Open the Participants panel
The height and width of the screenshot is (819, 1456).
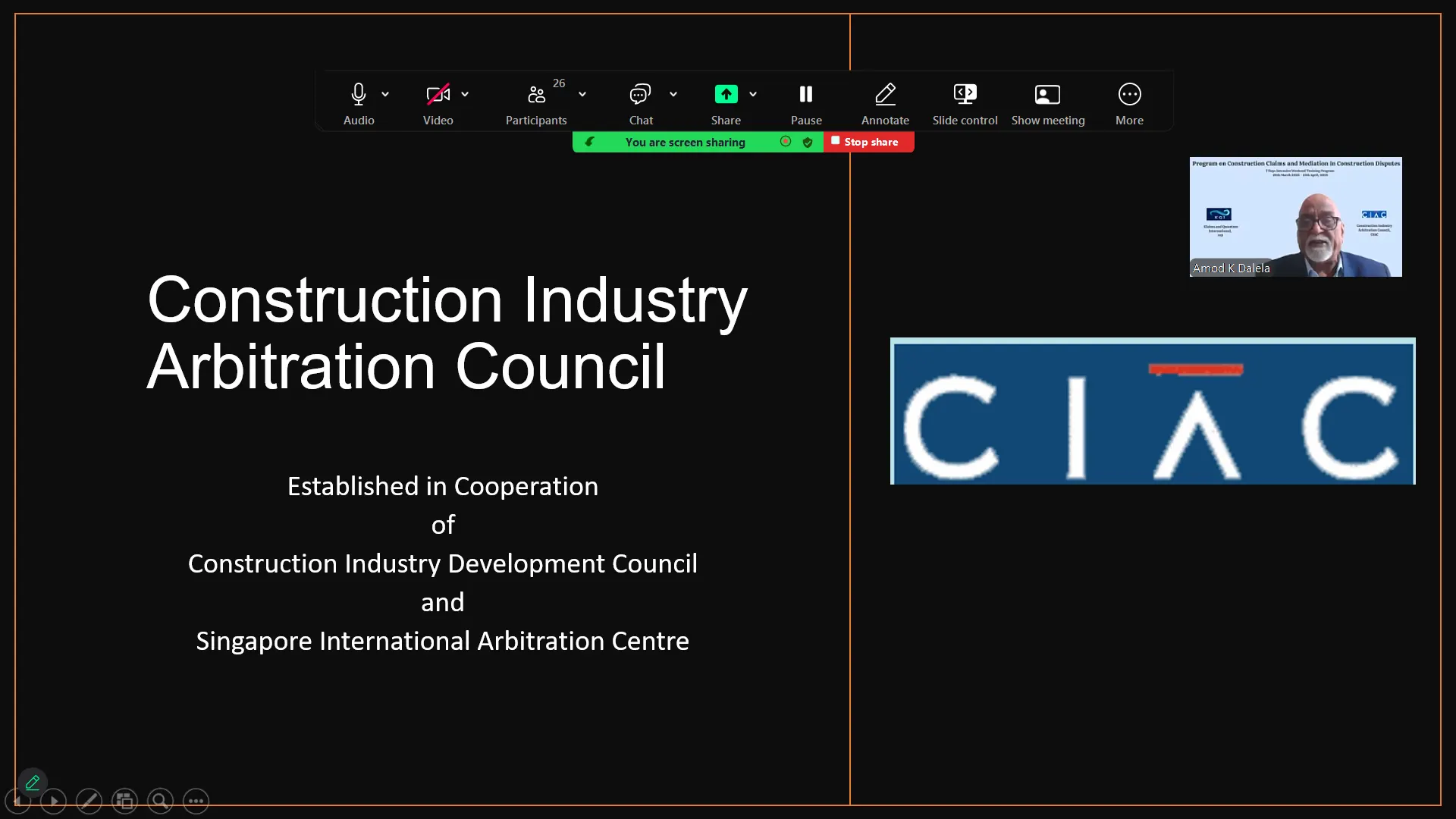(x=536, y=103)
